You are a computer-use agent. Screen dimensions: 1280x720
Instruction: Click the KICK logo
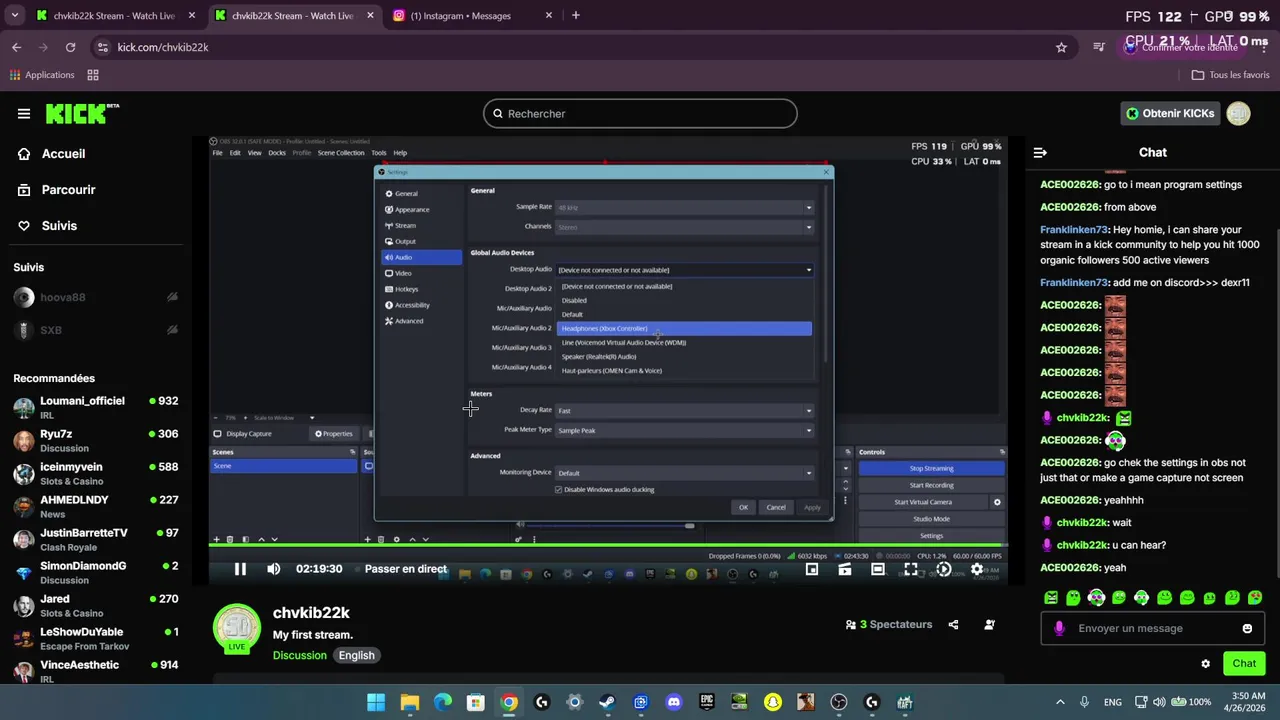[x=82, y=113]
